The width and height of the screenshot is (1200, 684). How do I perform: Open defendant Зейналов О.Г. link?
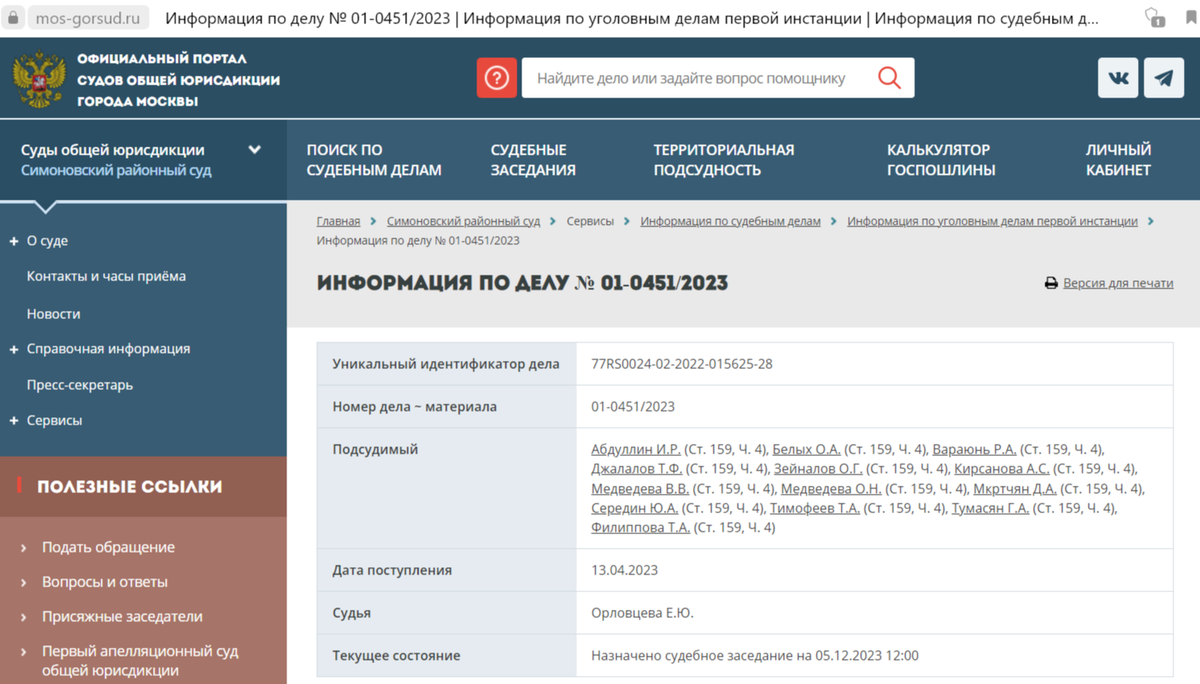coord(817,469)
